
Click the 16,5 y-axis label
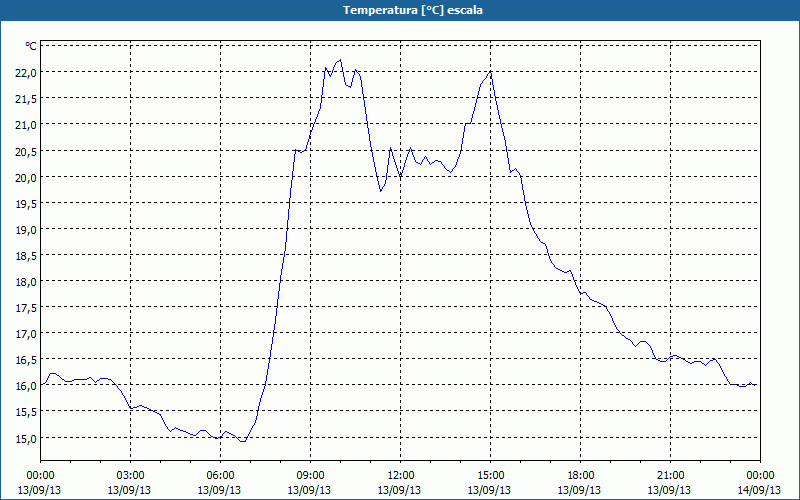tap(26, 360)
